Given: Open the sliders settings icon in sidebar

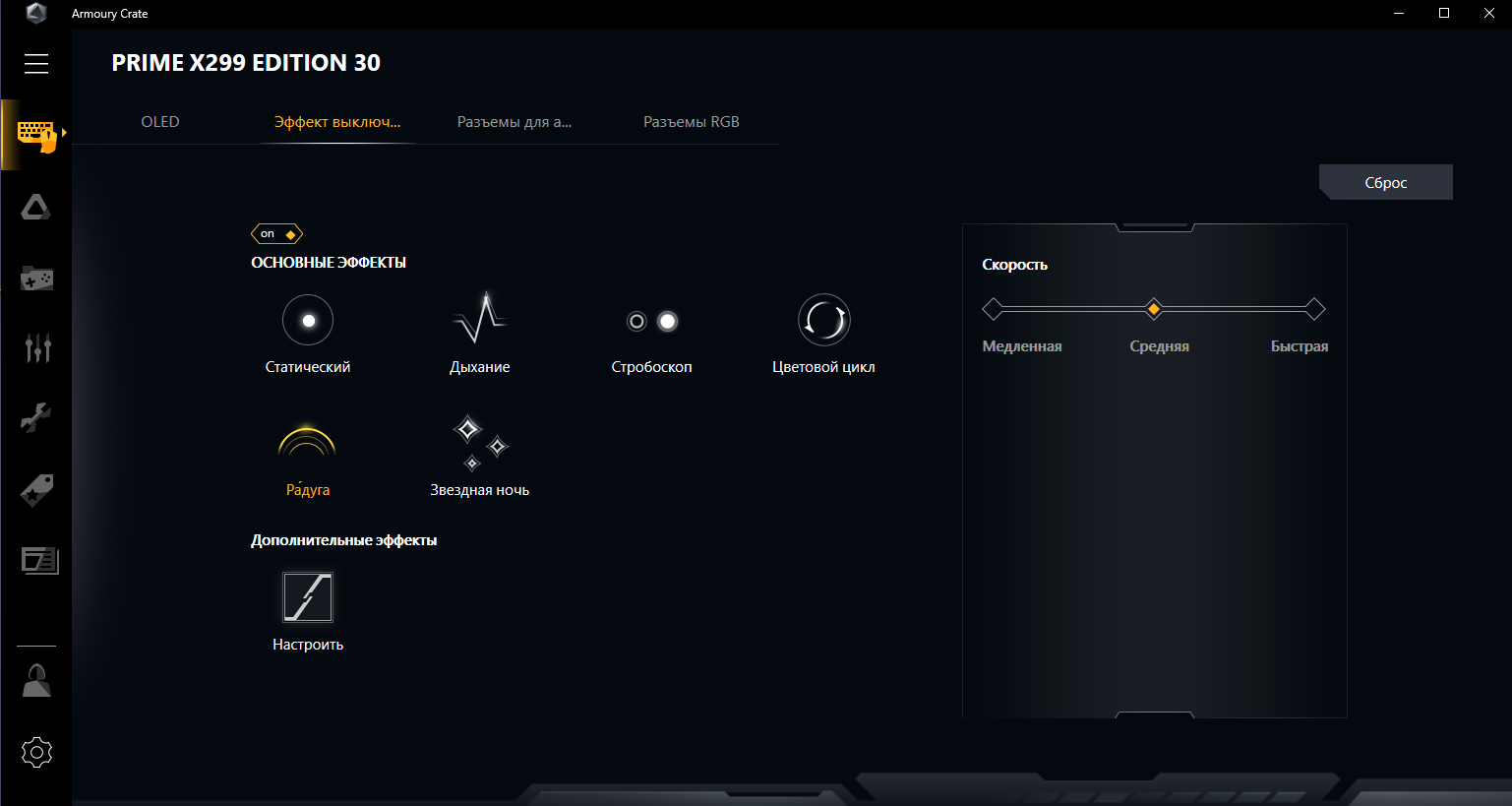Looking at the screenshot, I should pos(37,347).
